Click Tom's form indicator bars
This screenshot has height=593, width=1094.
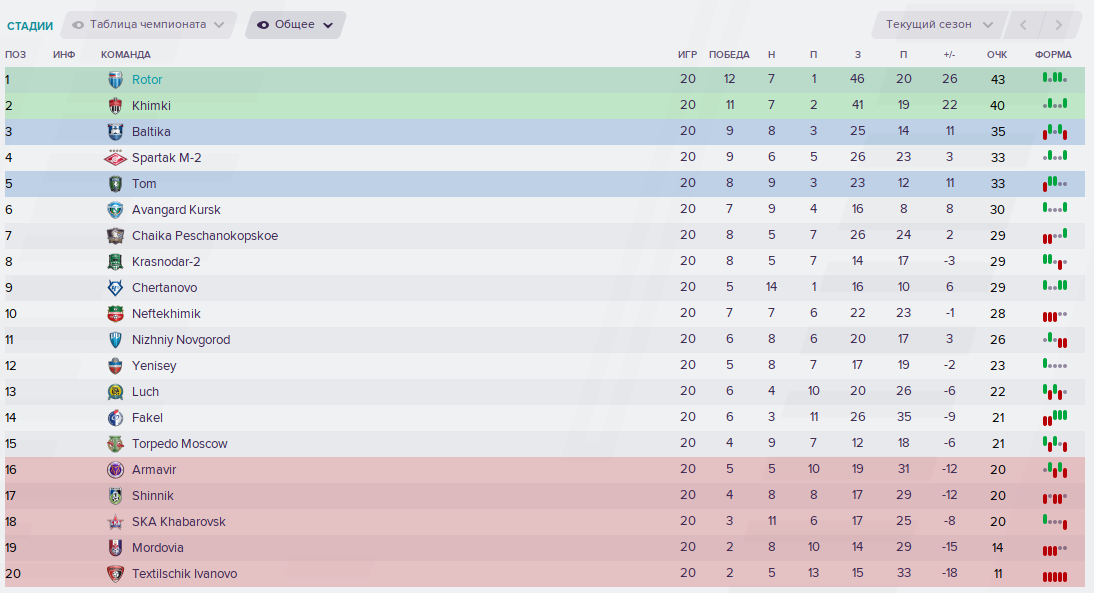tap(1054, 184)
